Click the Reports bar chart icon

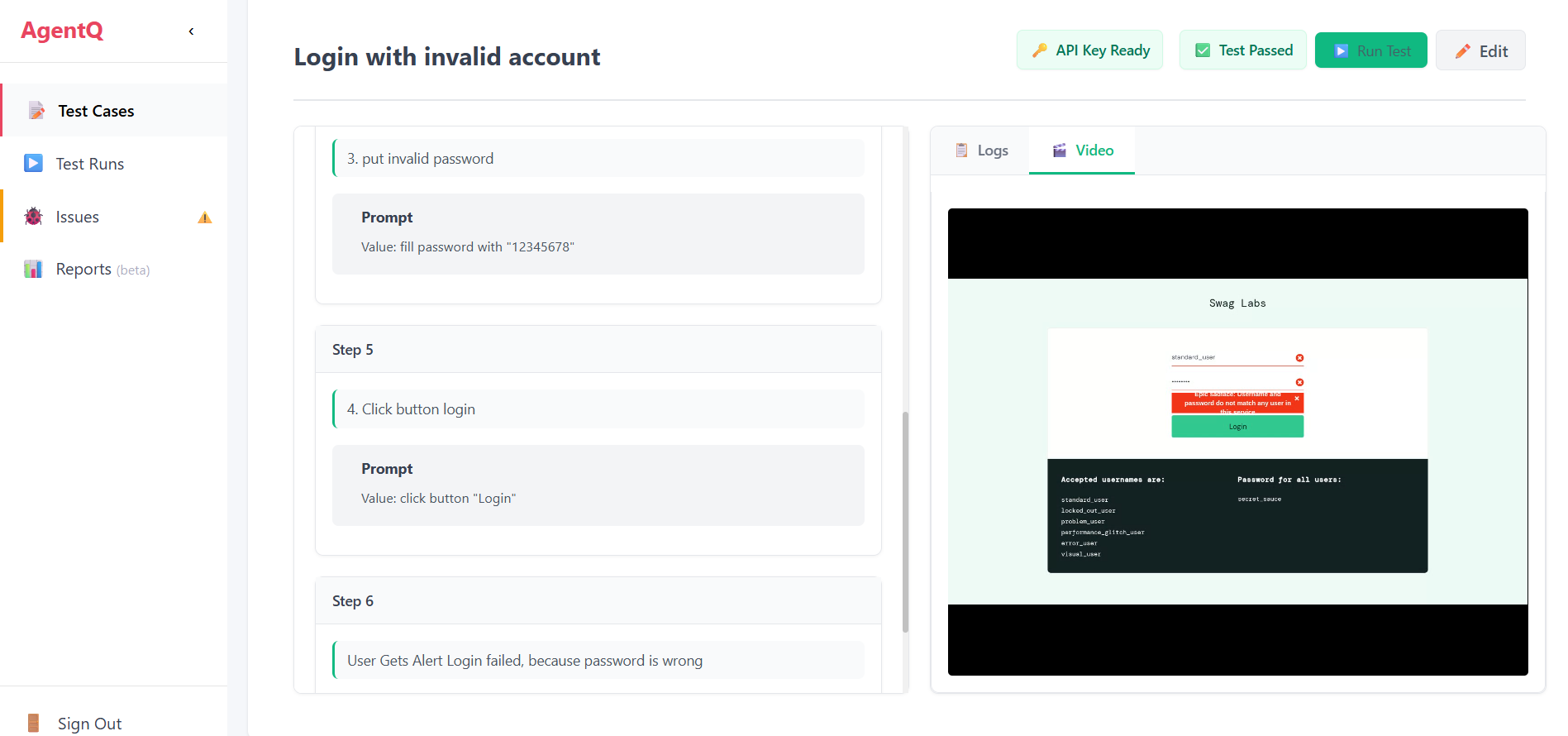point(33,270)
